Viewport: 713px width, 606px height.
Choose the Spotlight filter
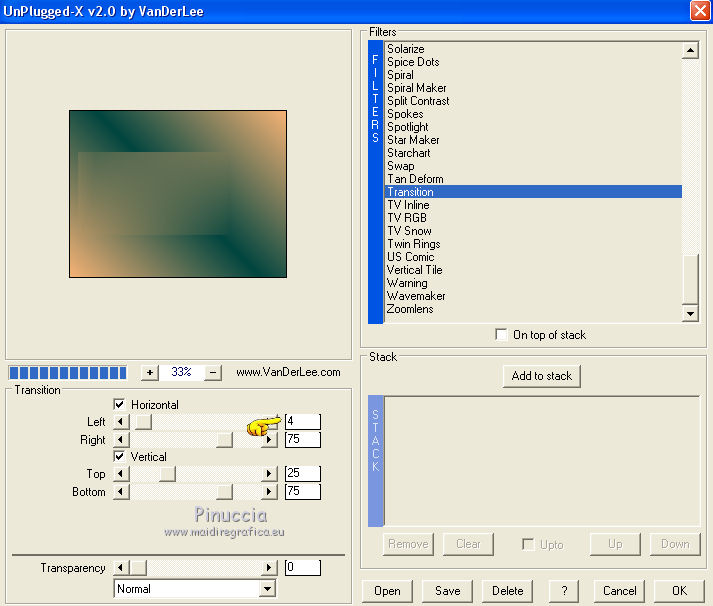pyautogui.click(x=407, y=127)
